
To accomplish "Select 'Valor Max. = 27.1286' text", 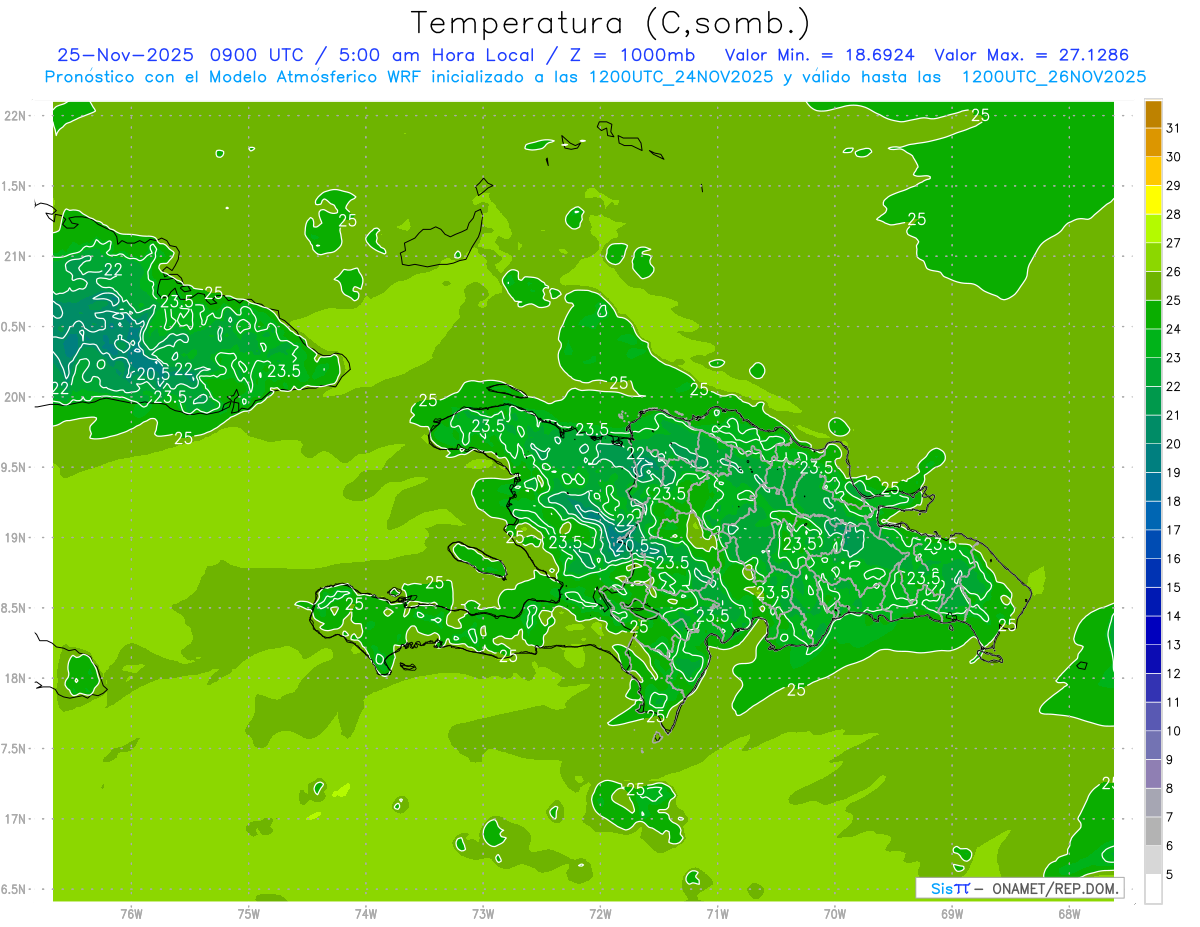I will click(x=1032, y=55).
